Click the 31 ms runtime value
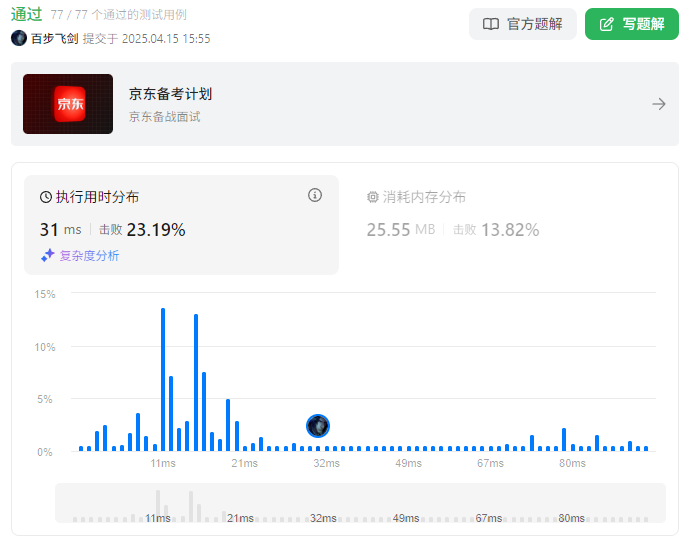 [x=60, y=230]
